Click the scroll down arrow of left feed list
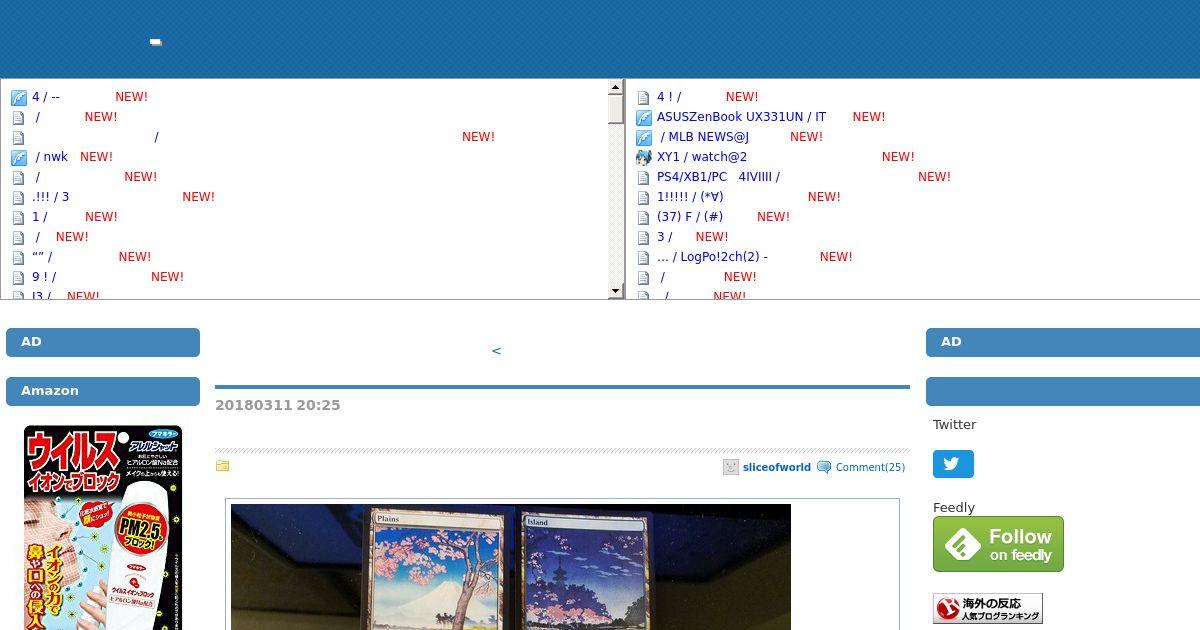The image size is (1200, 630). click(616, 291)
